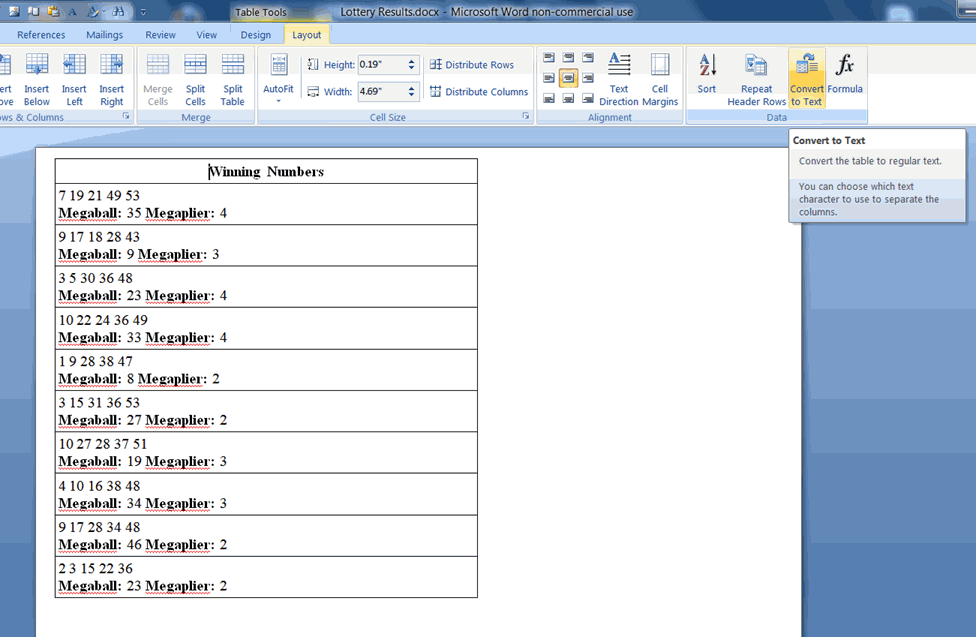Click the Merge Cells button

click(157, 80)
